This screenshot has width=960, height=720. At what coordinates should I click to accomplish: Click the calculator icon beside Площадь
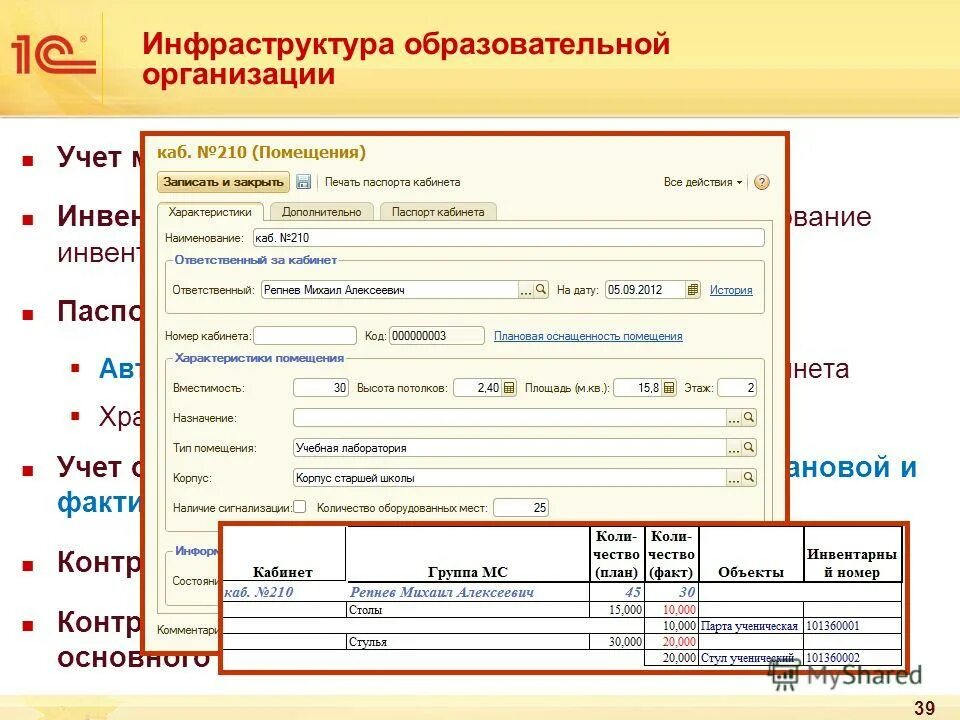point(668,387)
